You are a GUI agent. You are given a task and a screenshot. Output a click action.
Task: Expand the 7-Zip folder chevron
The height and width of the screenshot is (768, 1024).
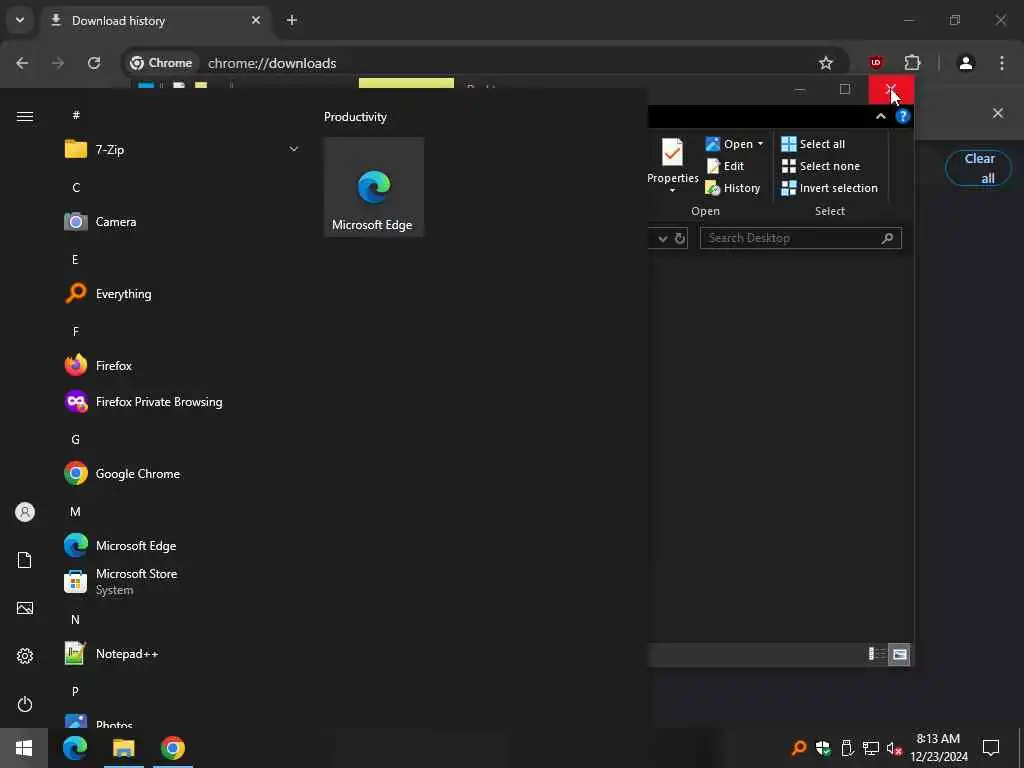pyautogui.click(x=294, y=150)
